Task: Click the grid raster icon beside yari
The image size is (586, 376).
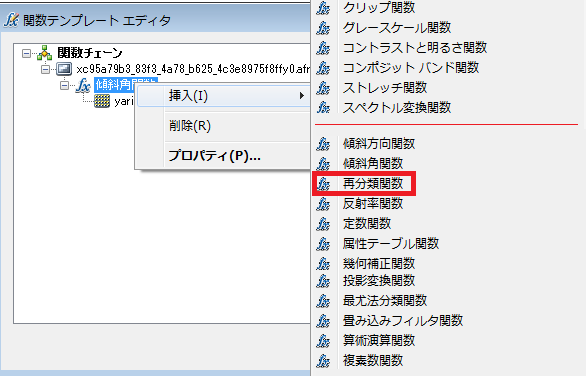Action: (x=102, y=101)
